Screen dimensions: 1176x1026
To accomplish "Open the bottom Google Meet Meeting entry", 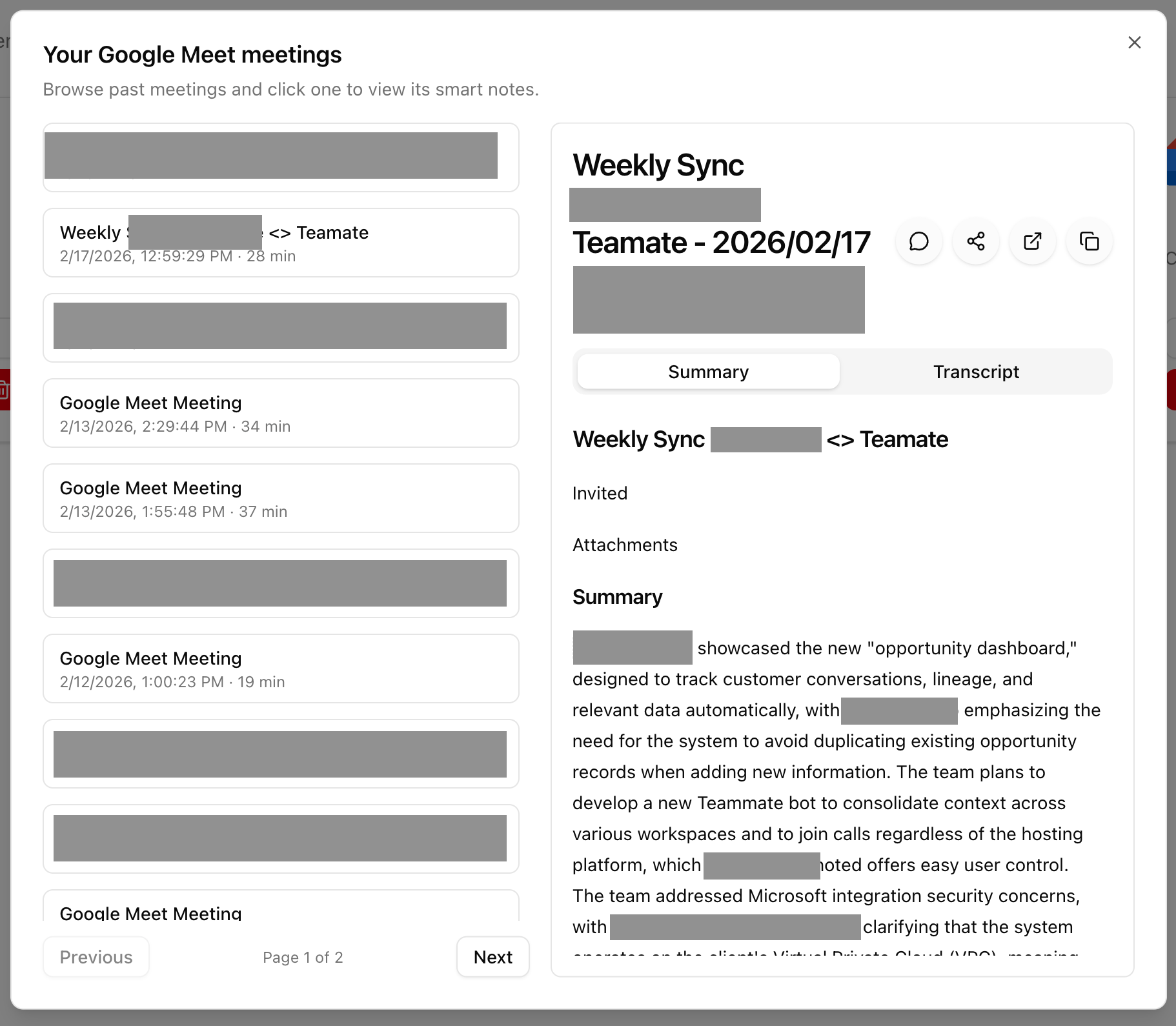I will 281,913.
